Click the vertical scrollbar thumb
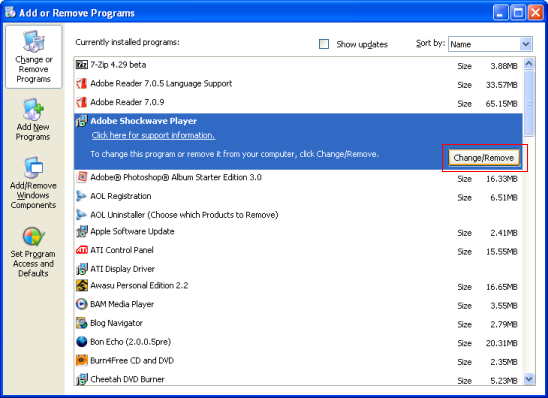Screen dimensions: 548x398 tap(529, 103)
